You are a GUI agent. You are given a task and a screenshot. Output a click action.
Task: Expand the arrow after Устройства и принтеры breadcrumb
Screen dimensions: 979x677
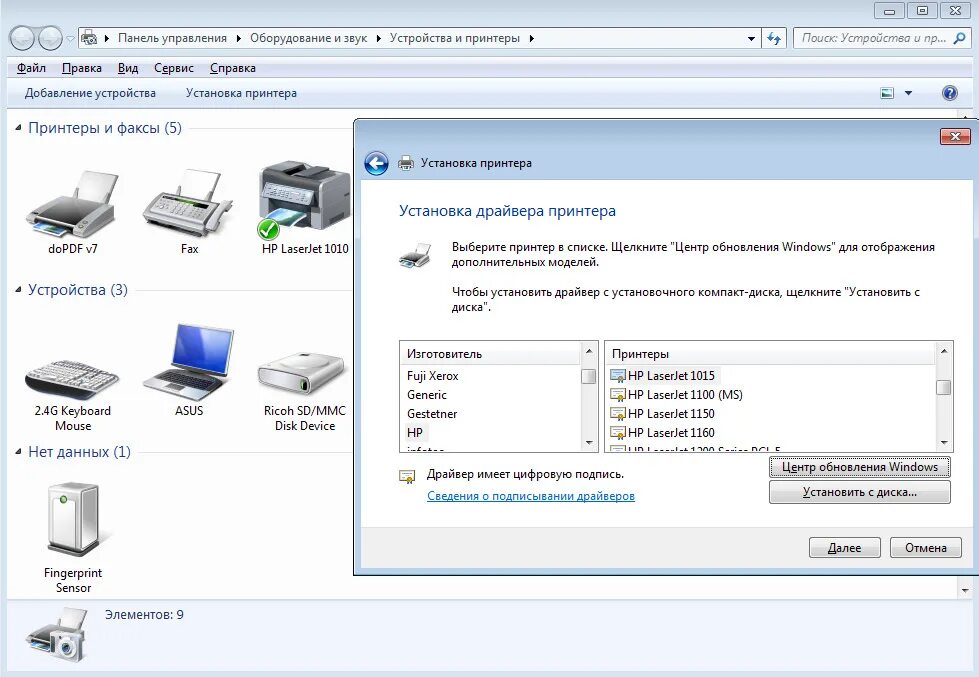tap(531, 38)
